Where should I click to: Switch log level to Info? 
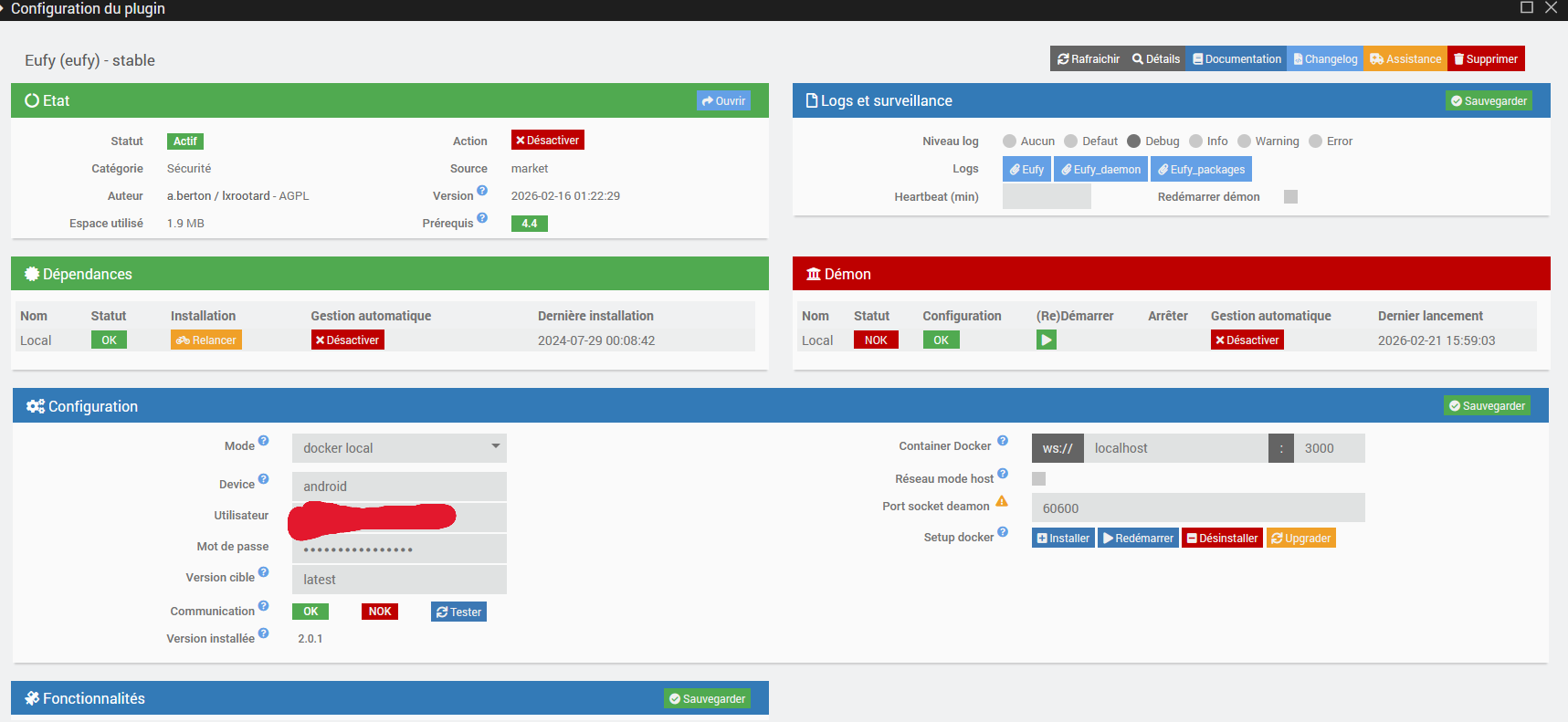point(1195,141)
